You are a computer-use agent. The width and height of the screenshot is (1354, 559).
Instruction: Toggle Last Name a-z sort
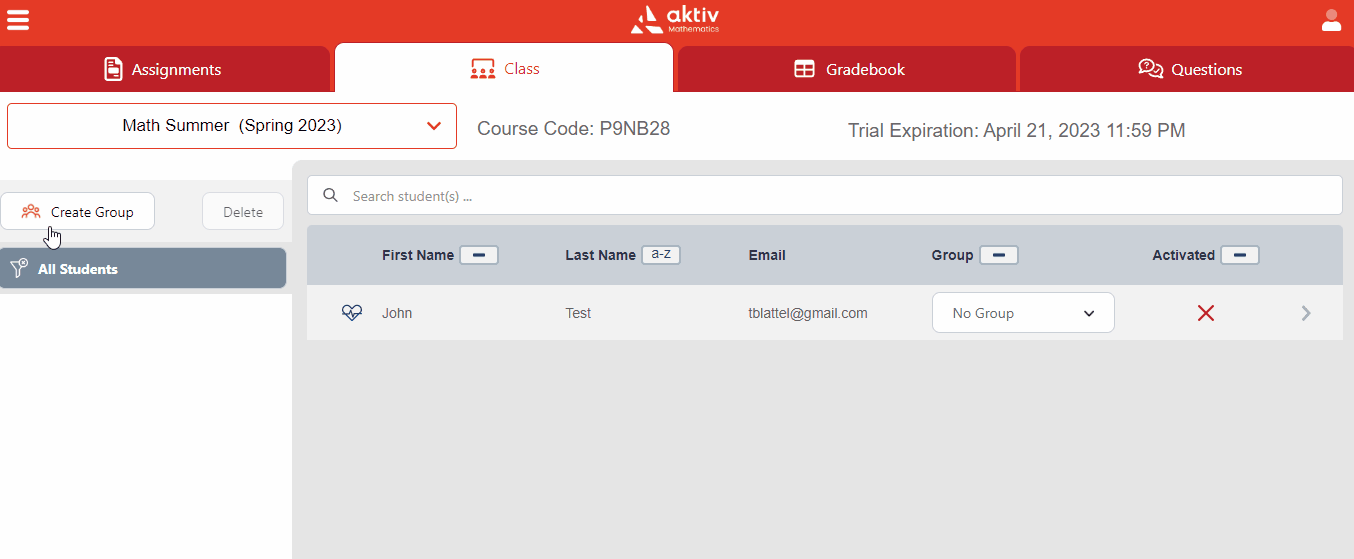pos(661,255)
